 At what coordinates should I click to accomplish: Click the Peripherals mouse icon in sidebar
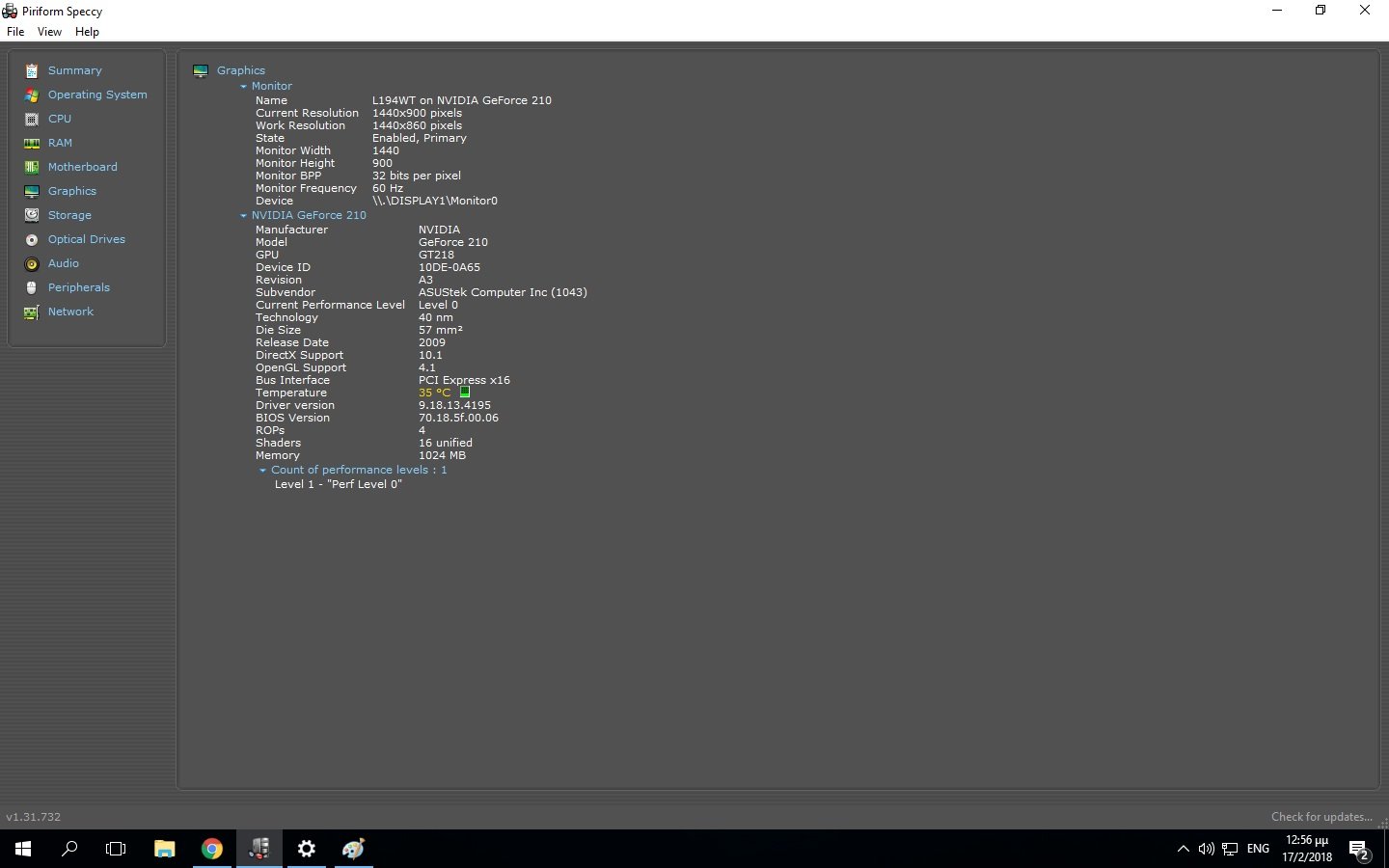coord(32,287)
